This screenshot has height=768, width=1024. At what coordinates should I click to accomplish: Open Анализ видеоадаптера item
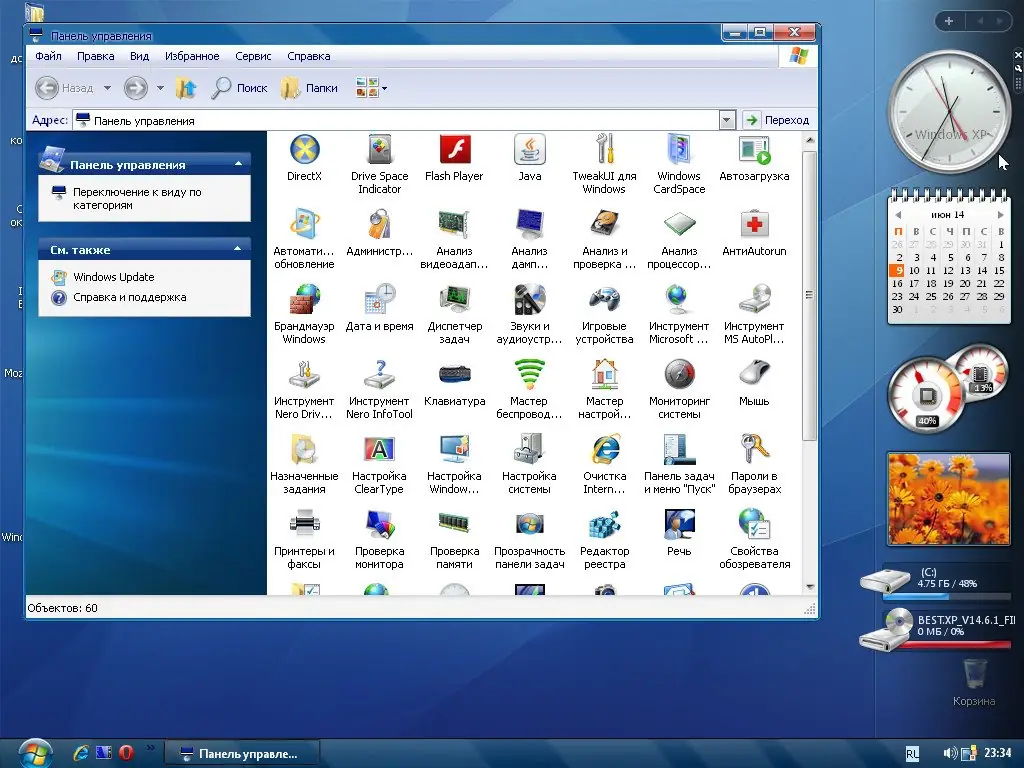click(x=455, y=239)
